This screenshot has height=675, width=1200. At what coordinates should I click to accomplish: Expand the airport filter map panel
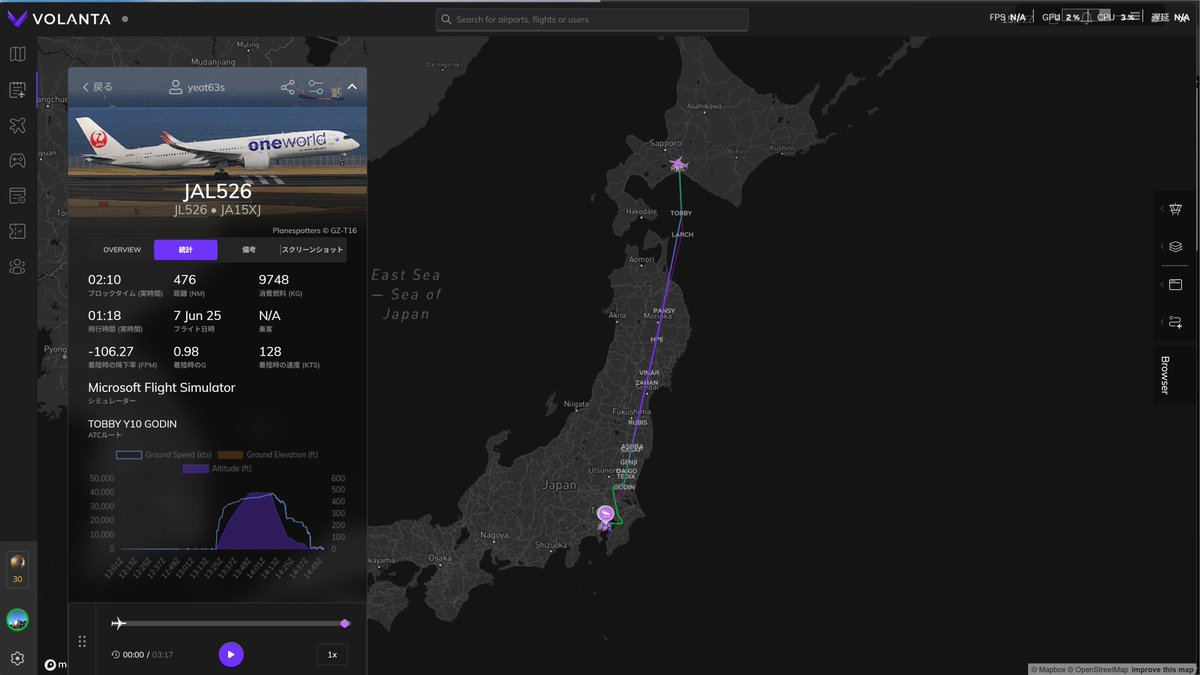(x=1175, y=208)
